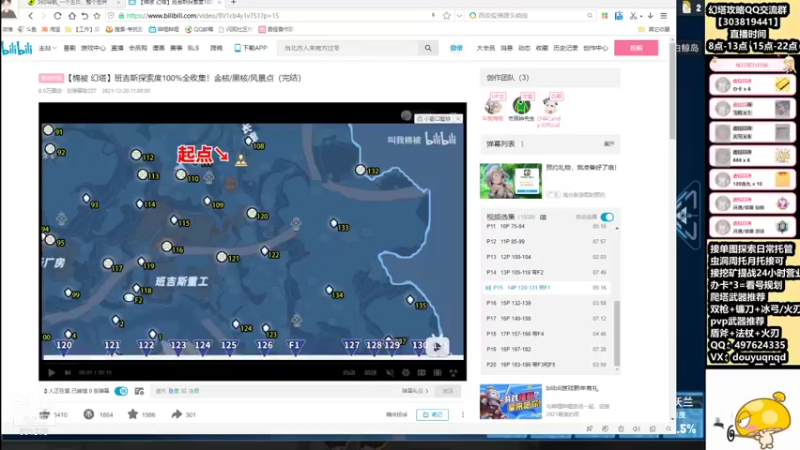Open the browser hamburger menu
The image size is (800, 450).
[663, 16]
